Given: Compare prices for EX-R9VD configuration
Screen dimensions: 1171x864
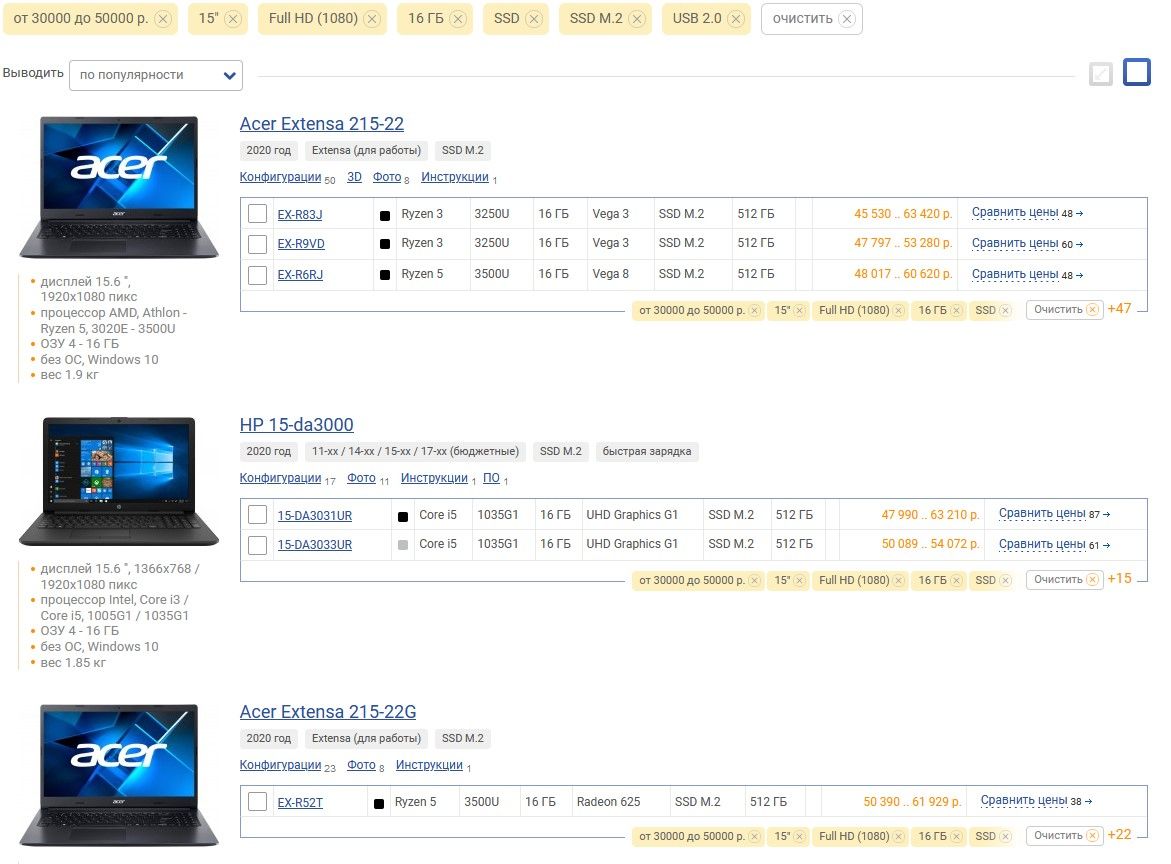Looking at the screenshot, I should pyautogui.click(x=1015, y=243).
